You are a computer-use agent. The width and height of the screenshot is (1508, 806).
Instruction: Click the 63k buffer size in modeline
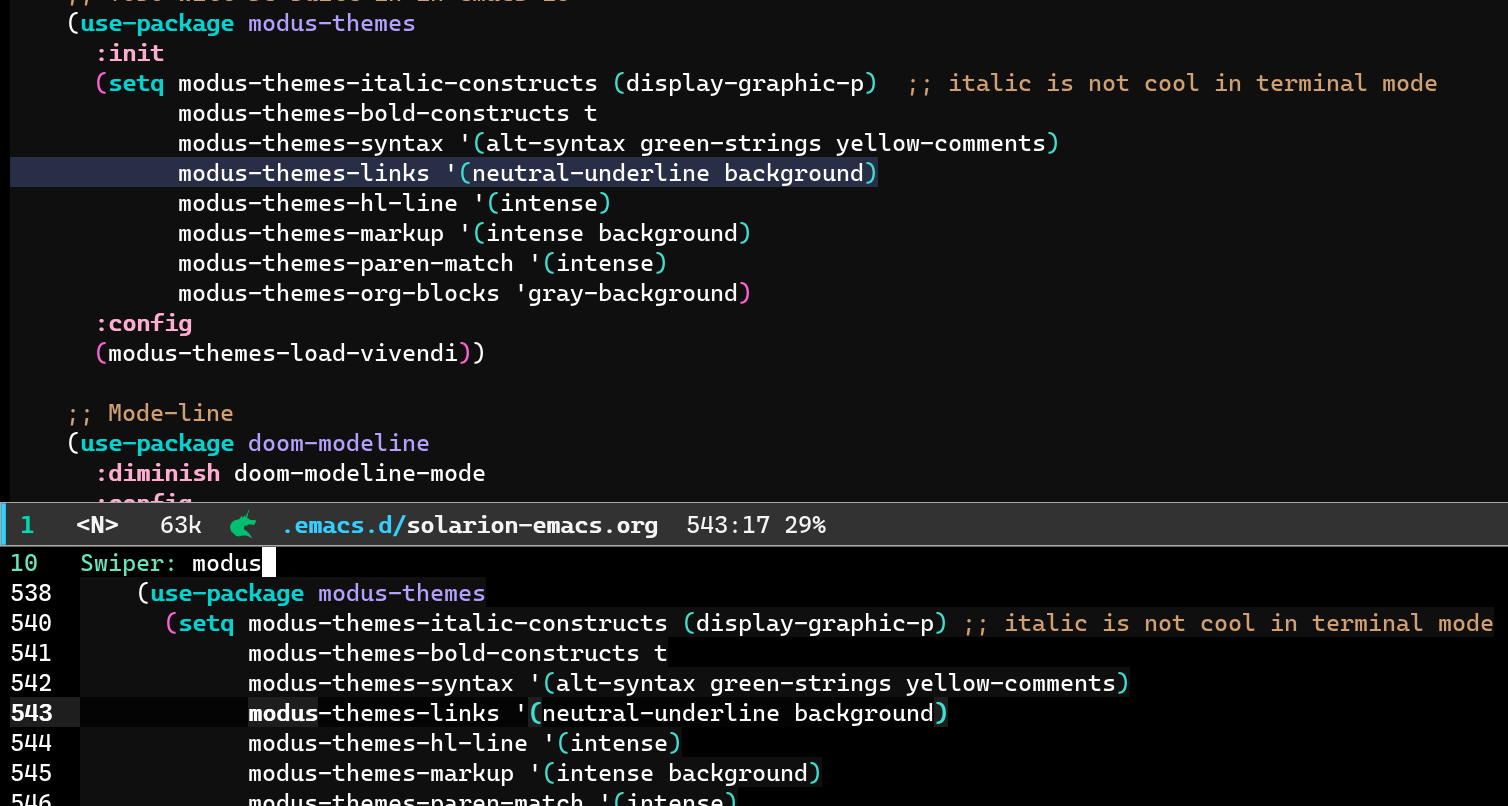(x=181, y=525)
